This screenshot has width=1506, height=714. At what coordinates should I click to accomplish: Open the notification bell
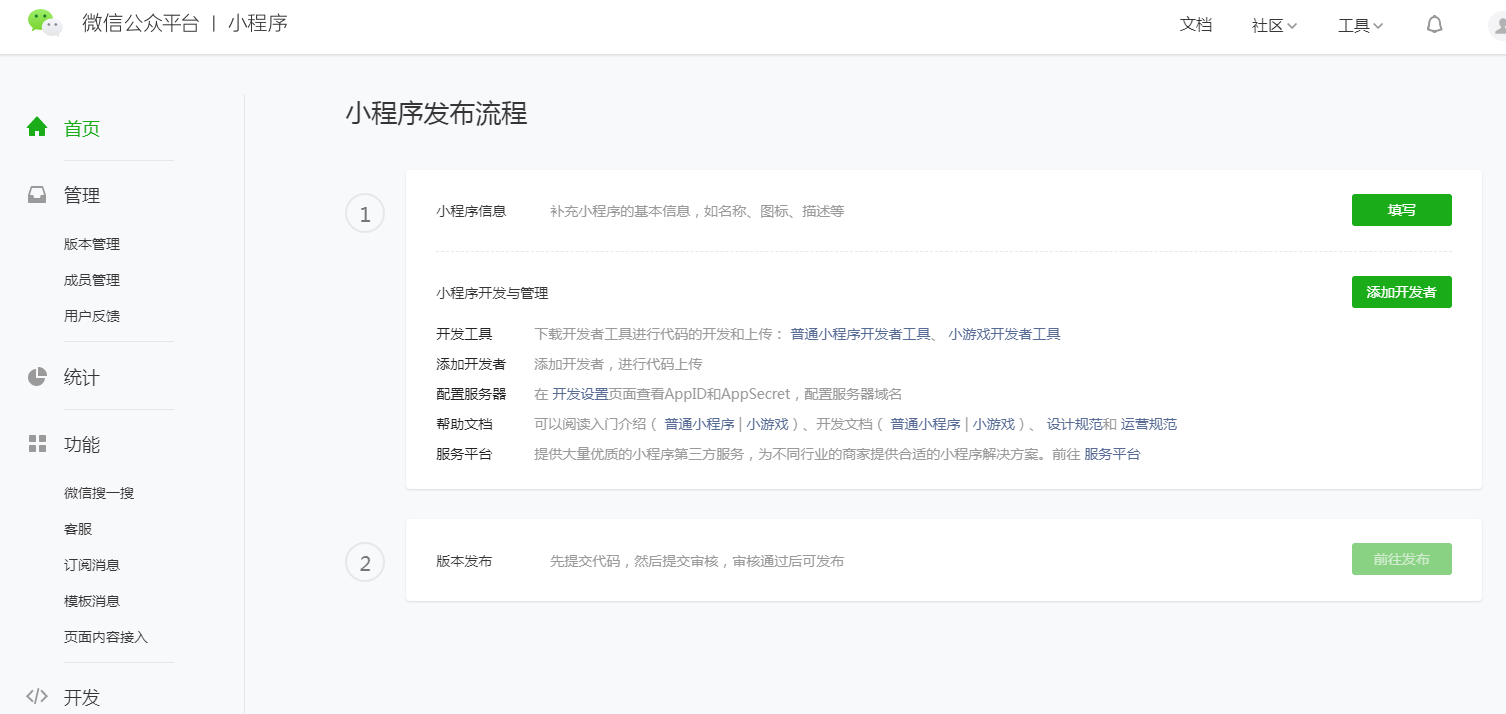point(1434,25)
